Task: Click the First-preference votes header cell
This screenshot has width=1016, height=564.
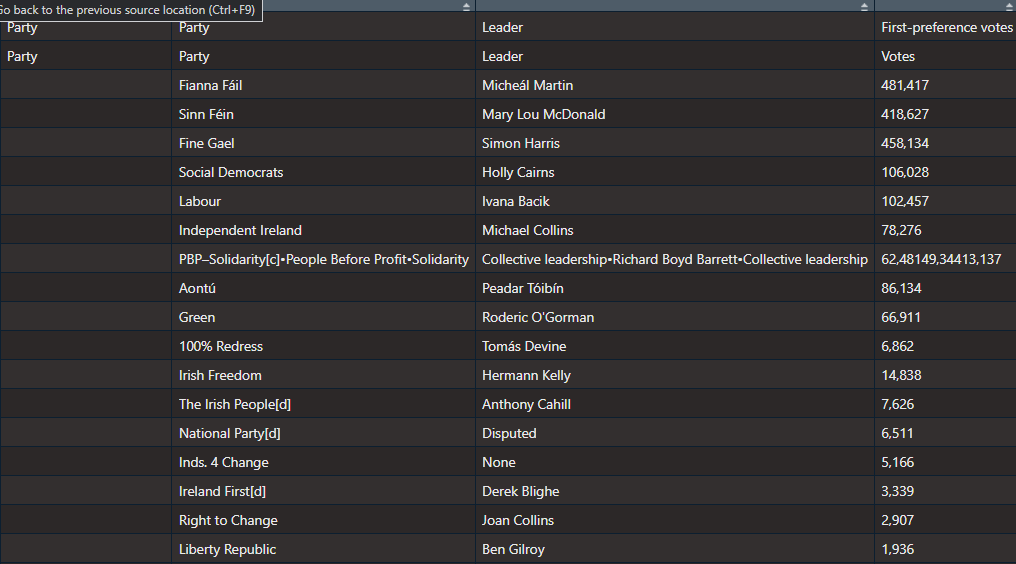Action: [946, 27]
